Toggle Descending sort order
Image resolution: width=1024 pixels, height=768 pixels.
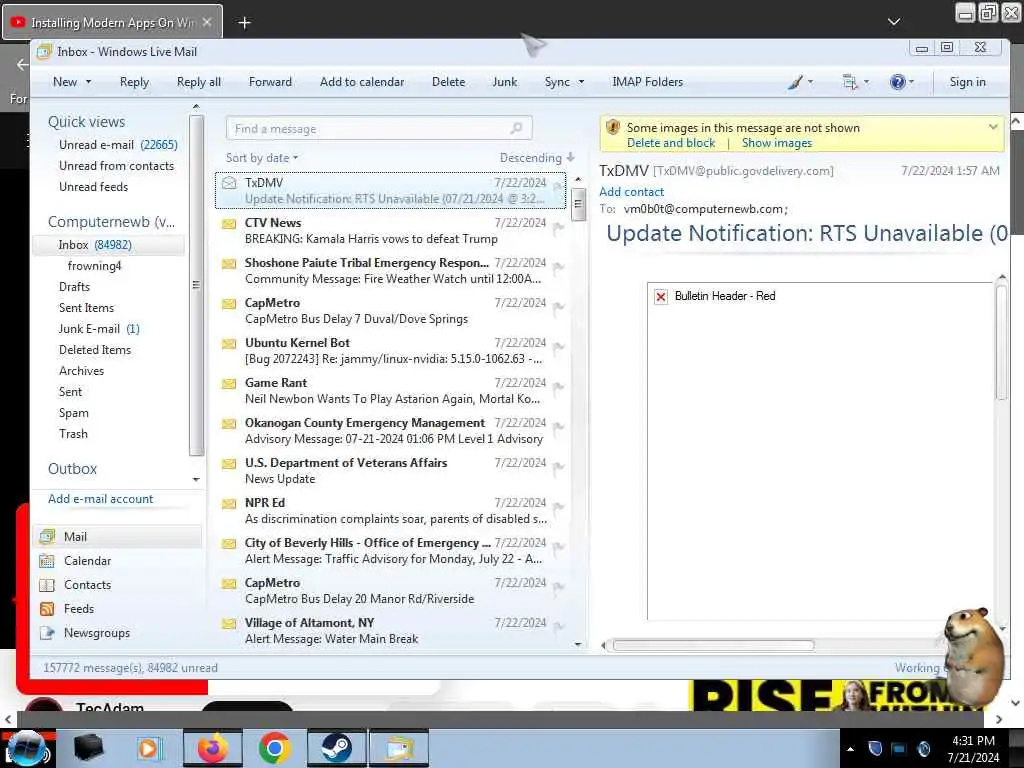tap(537, 158)
